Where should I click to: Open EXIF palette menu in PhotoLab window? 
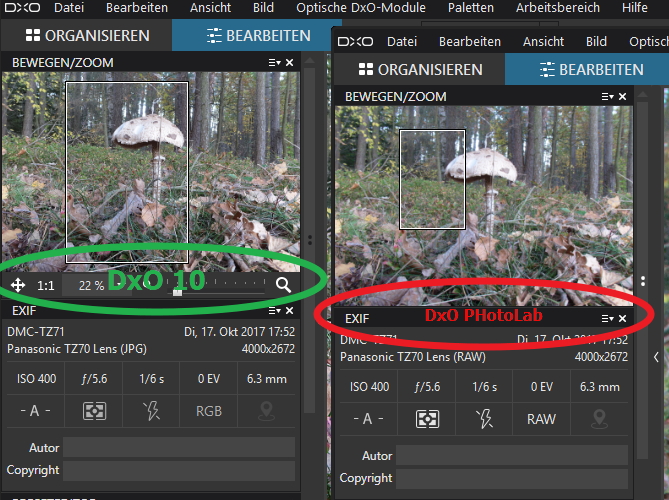click(x=608, y=319)
